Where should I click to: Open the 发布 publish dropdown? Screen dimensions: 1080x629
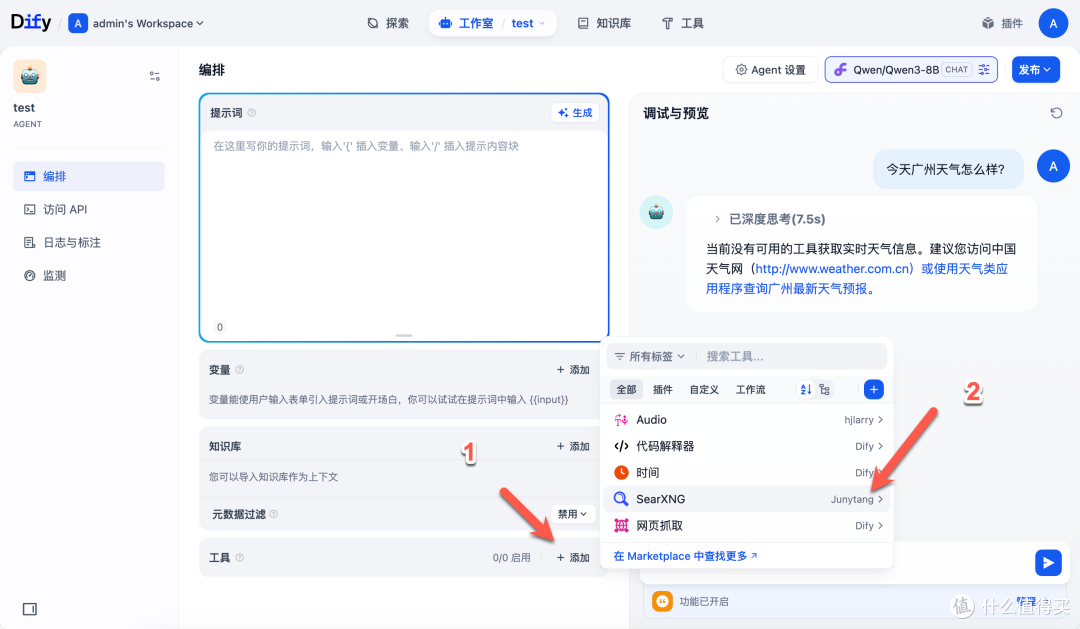pos(1035,70)
